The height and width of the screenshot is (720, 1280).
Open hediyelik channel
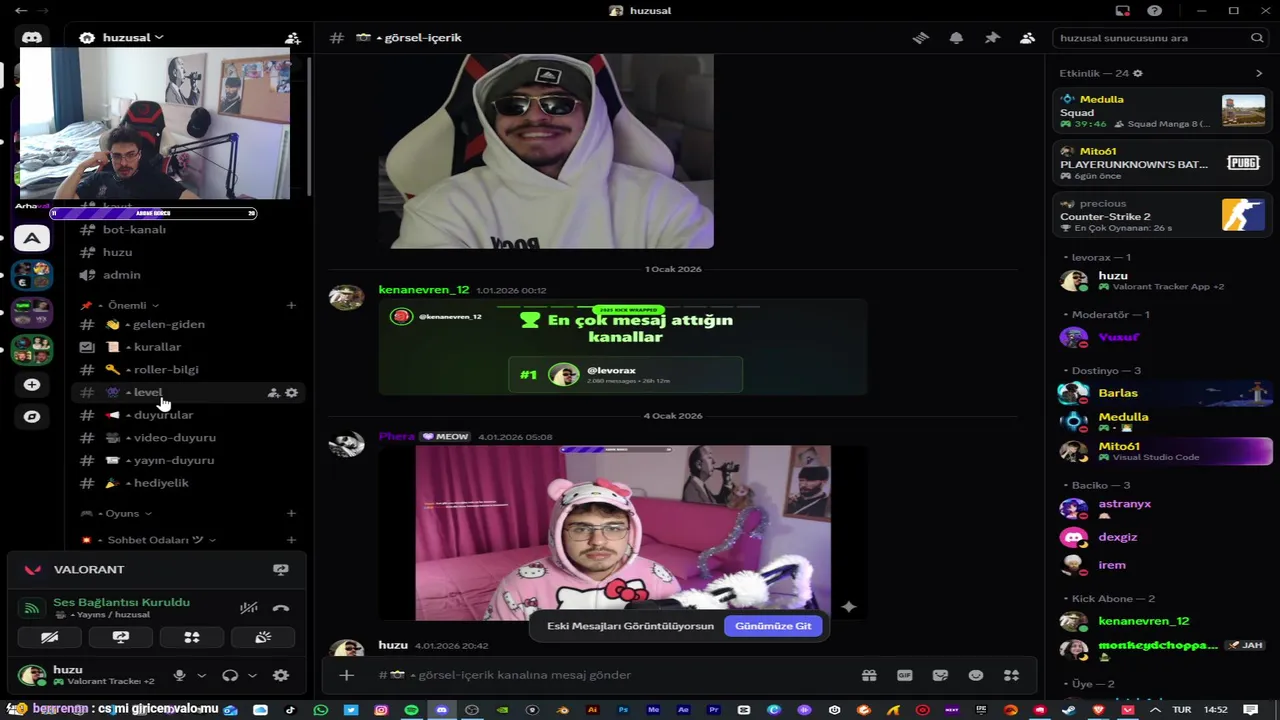190,483
